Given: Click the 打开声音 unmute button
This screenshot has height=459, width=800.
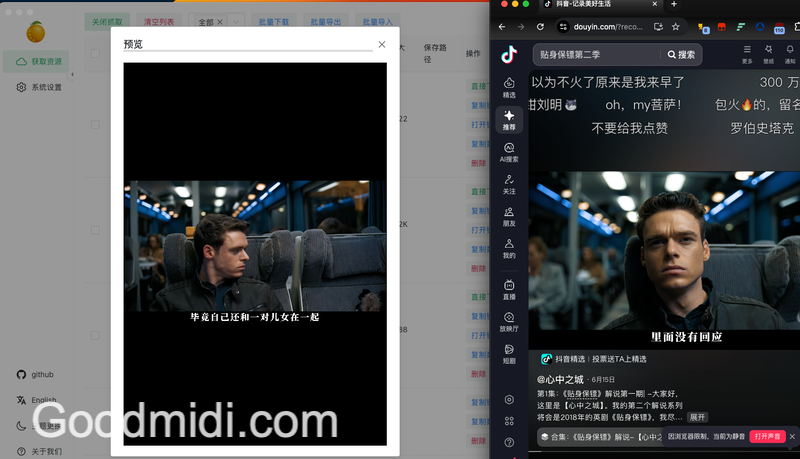Looking at the screenshot, I should 767,437.
